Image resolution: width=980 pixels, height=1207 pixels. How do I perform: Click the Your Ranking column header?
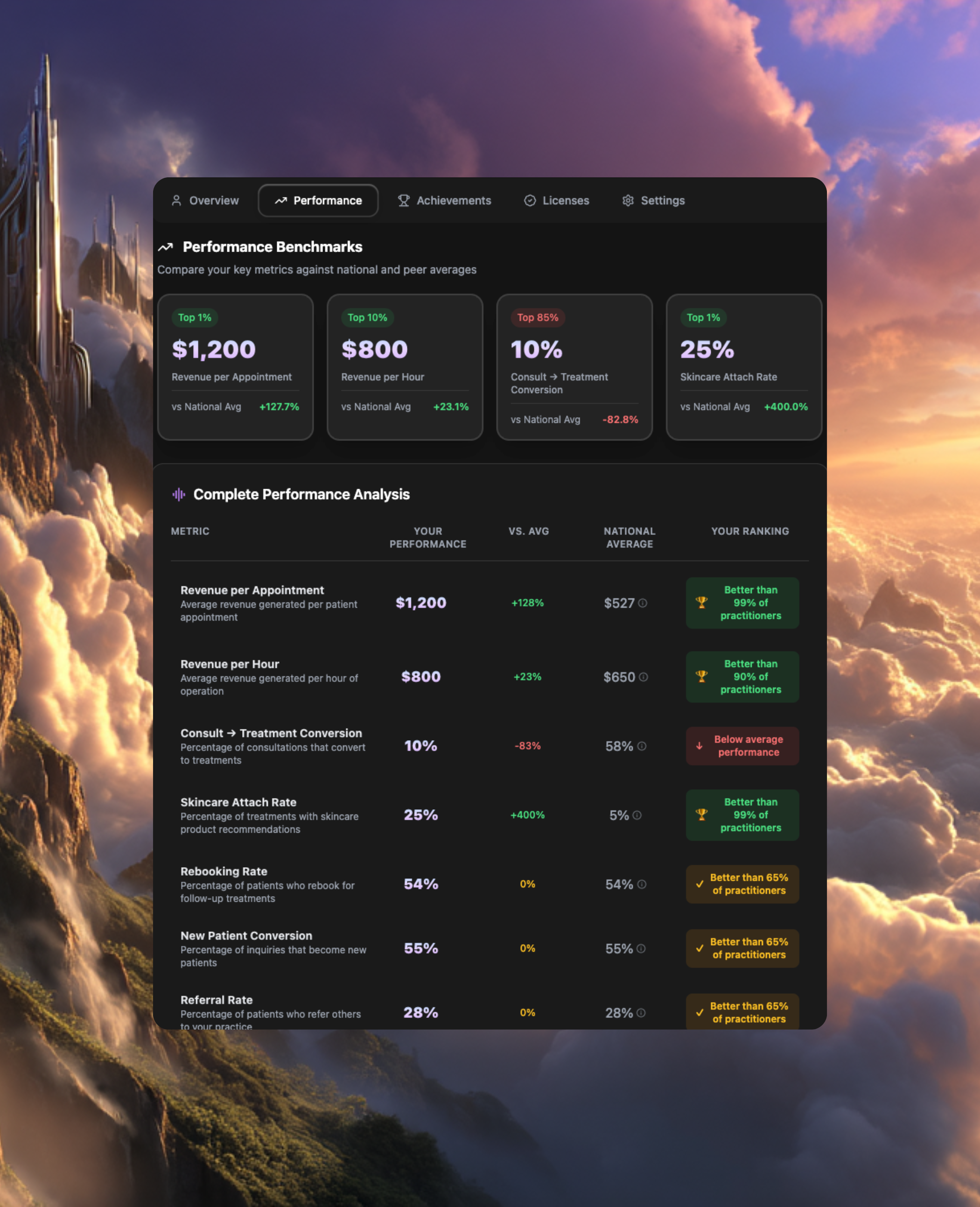(749, 531)
